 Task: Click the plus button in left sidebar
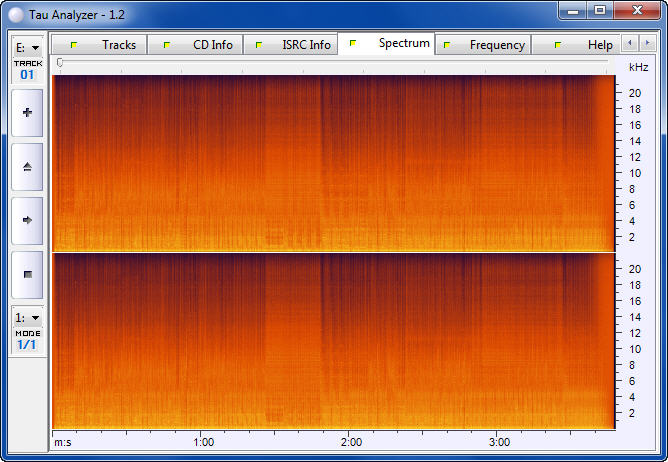27,113
